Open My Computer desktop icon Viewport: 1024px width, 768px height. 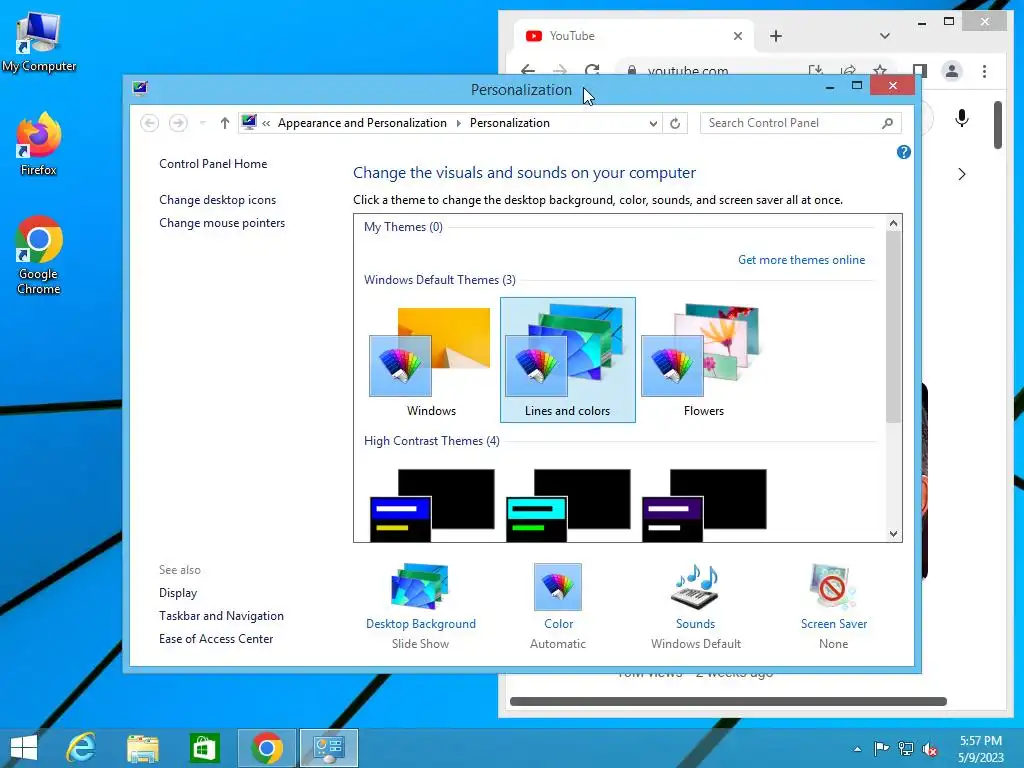click(x=39, y=43)
